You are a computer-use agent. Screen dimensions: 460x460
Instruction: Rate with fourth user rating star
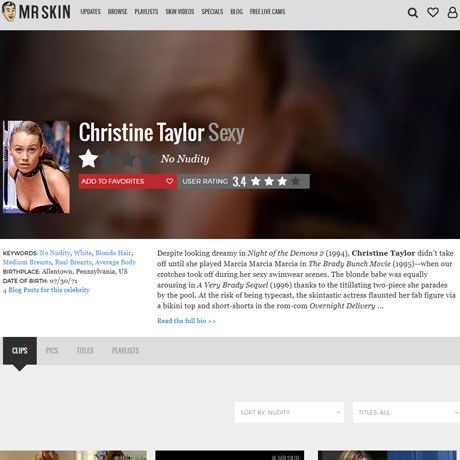coord(295,181)
